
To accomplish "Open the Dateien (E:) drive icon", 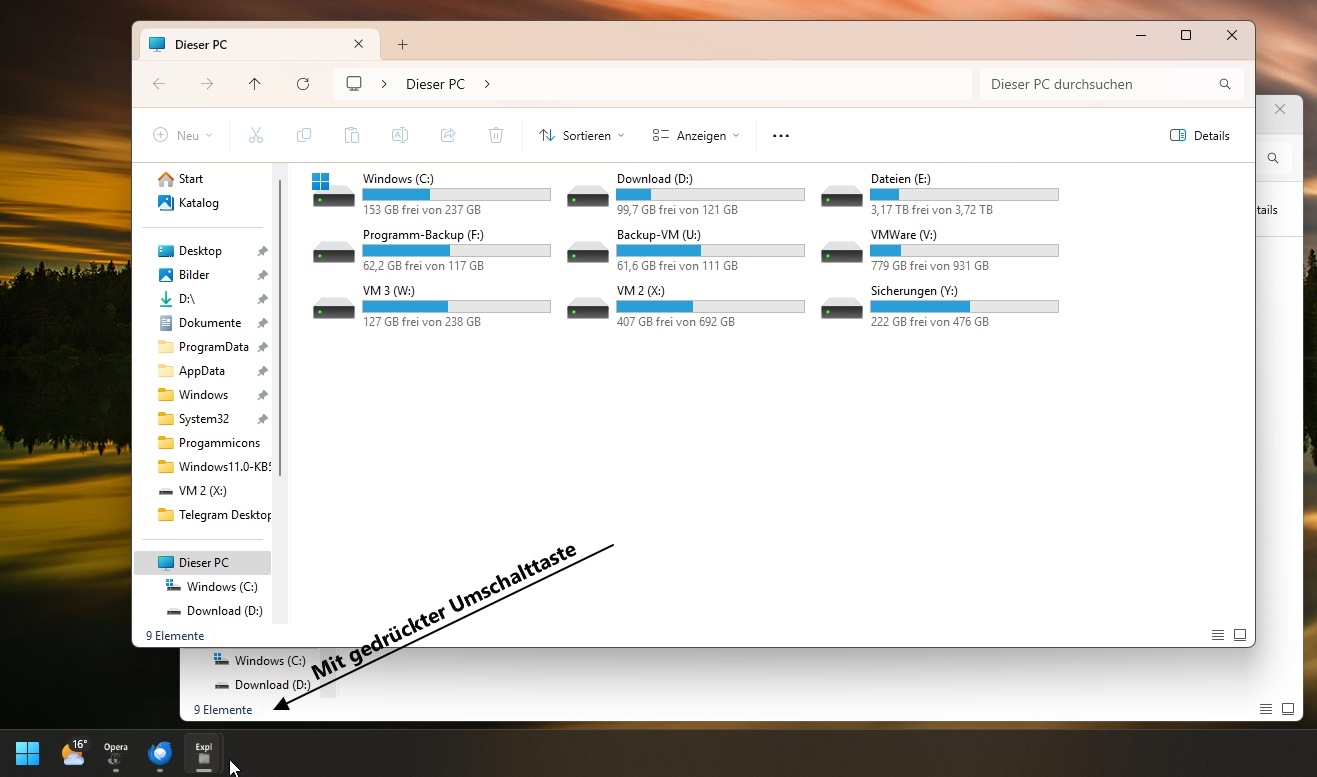I will [841, 195].
